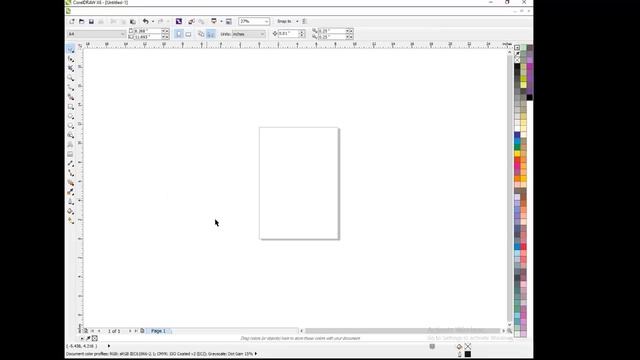The height and width of the screenshot is (360, 640).
Task: Select the Pick tool in toolbox
Action: pyautogui.click(x=71, y=49)
